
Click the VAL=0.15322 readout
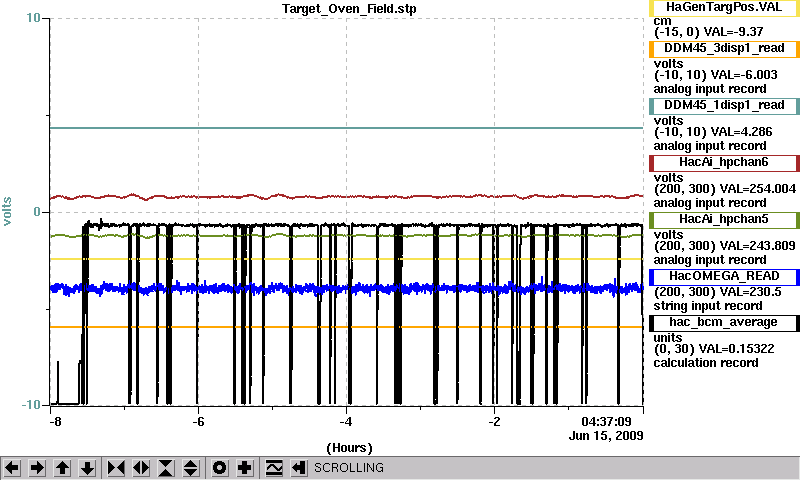click(736, 349)
